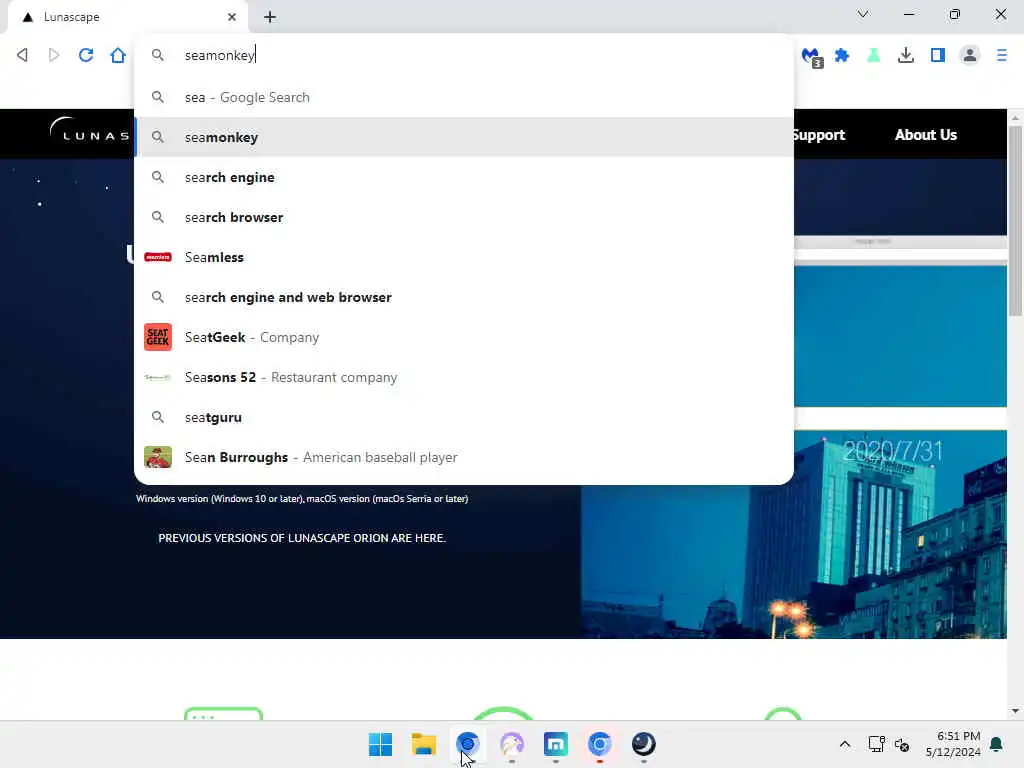Click the vertical page scrollbar thumb
This screenshot has width=1024, height=768.
pos(1015,219)
